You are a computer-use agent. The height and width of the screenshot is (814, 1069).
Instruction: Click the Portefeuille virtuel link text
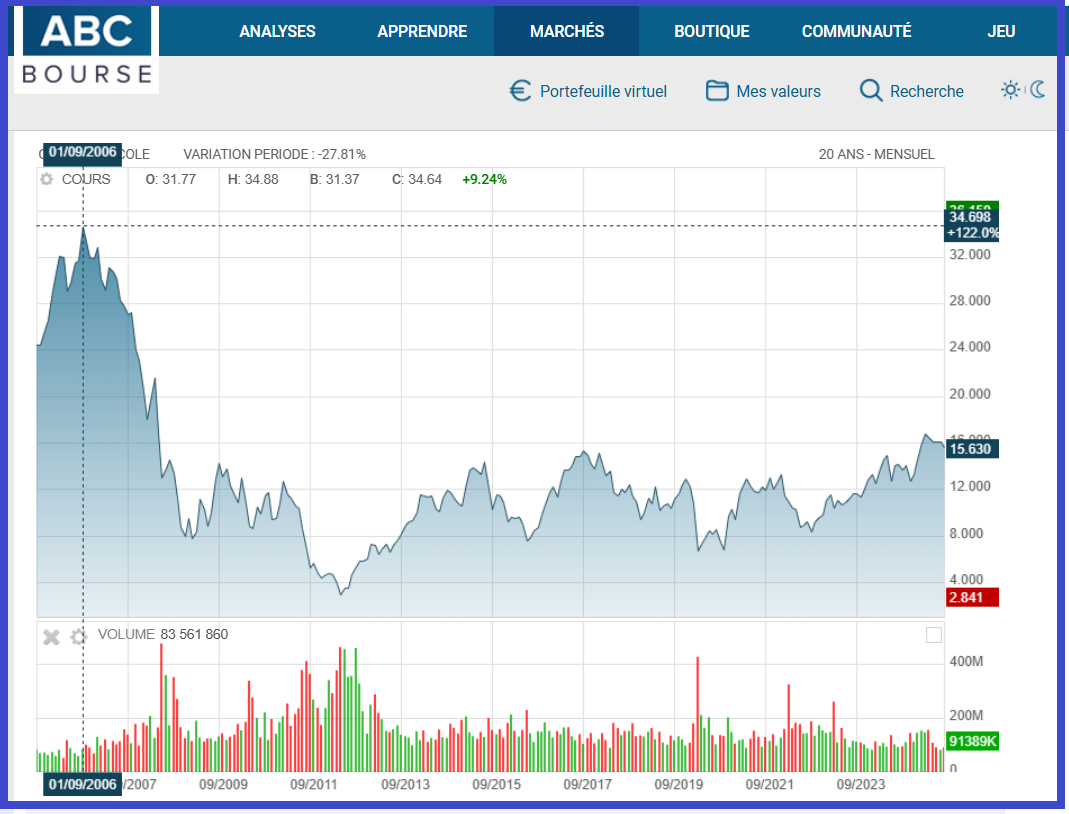(603, 91)
